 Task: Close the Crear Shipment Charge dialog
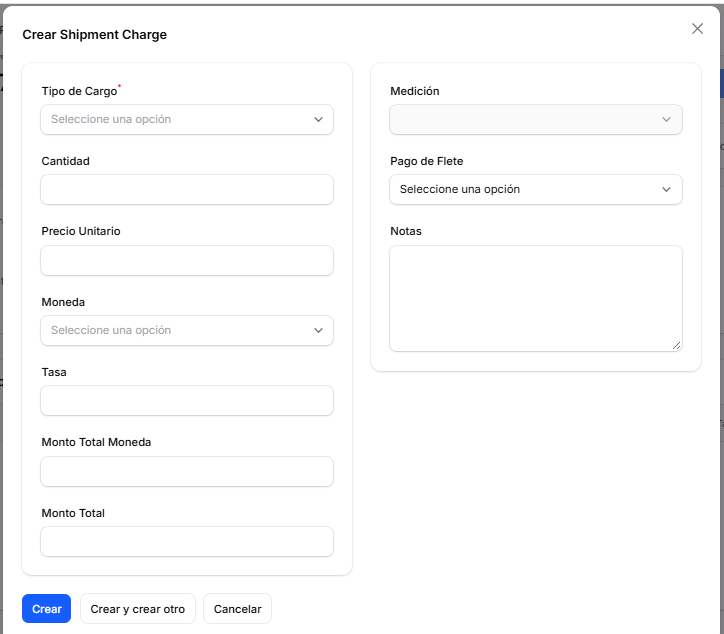coord(697,29)
